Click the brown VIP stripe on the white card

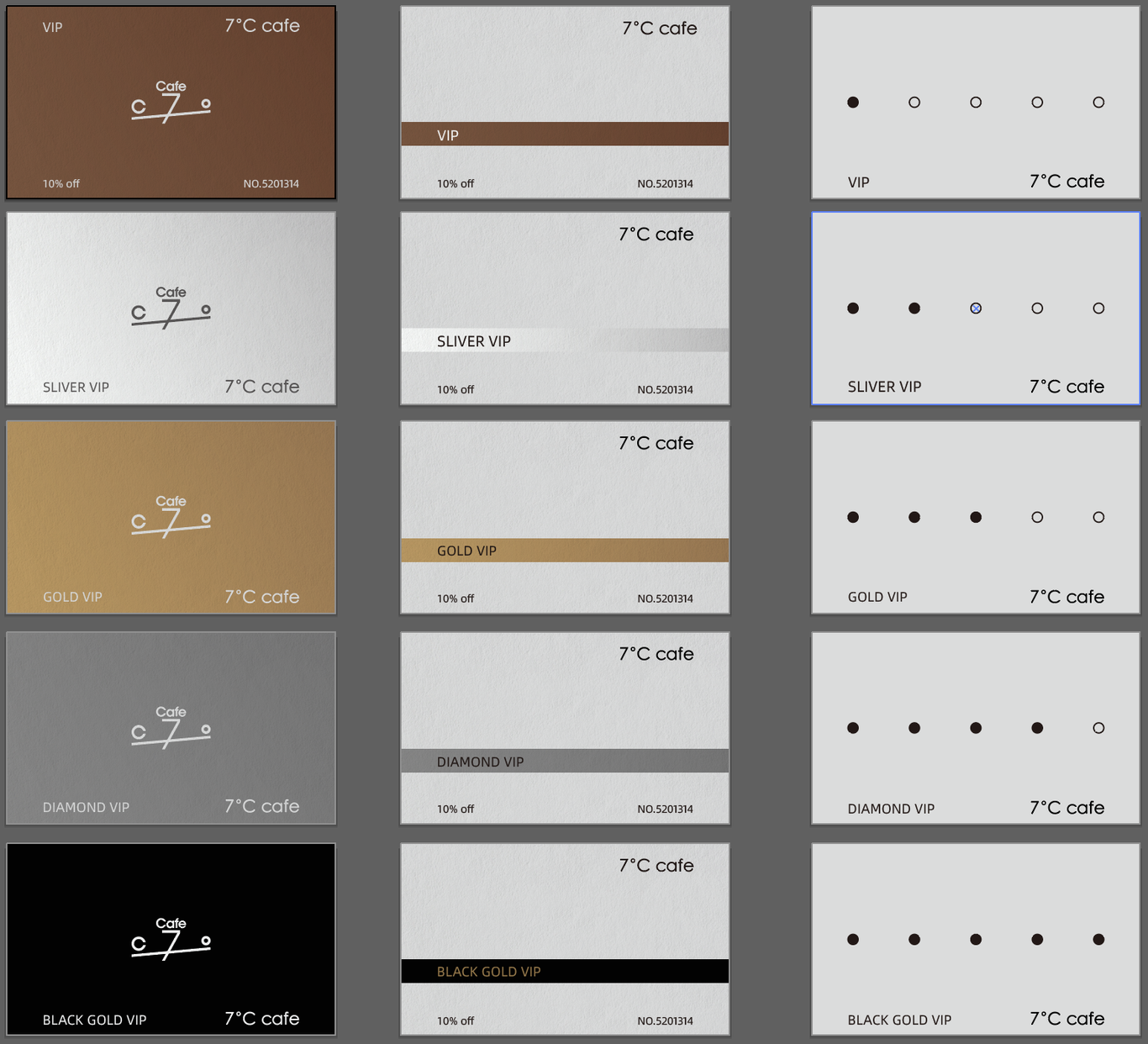coord(565,134)
